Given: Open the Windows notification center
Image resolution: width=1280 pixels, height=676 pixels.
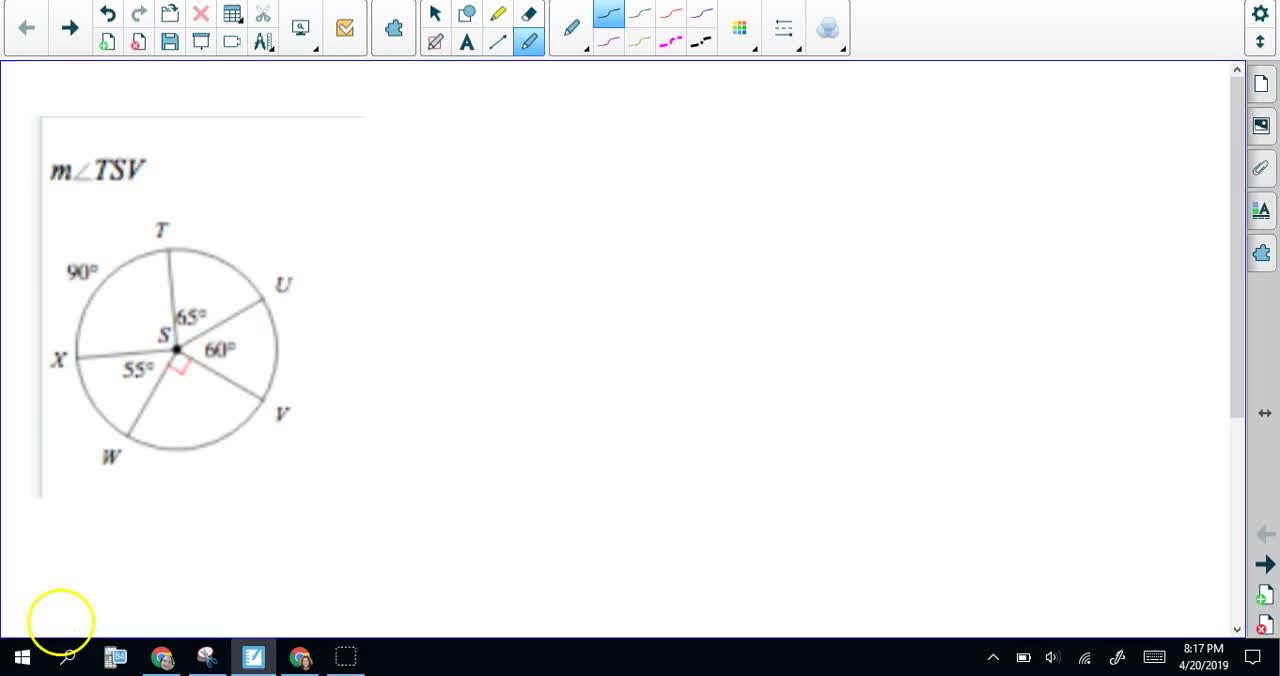Looking at the screenshot, I should 1253,657.
